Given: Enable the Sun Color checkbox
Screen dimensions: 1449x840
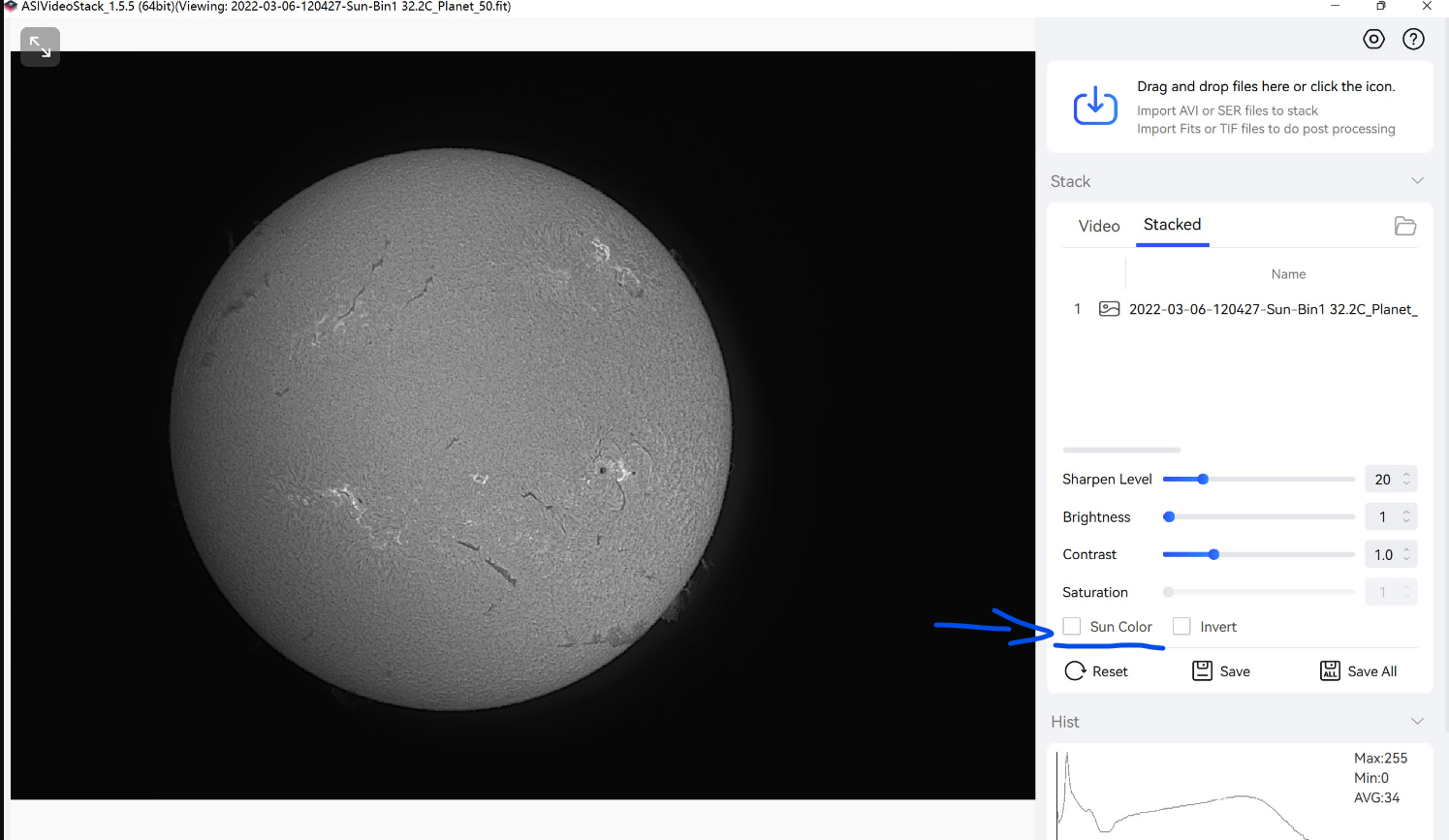Looking at the screenshot, I should click(1071, 626).
